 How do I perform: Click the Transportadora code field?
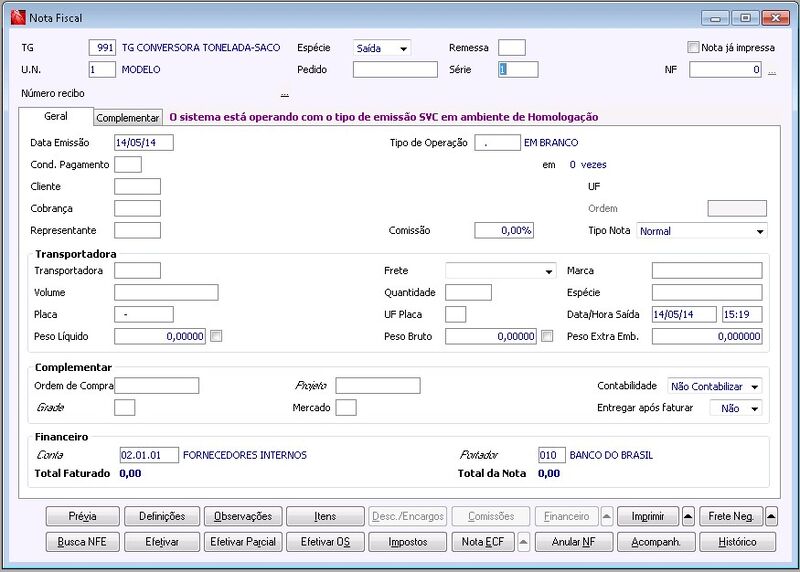click(137, 270)
